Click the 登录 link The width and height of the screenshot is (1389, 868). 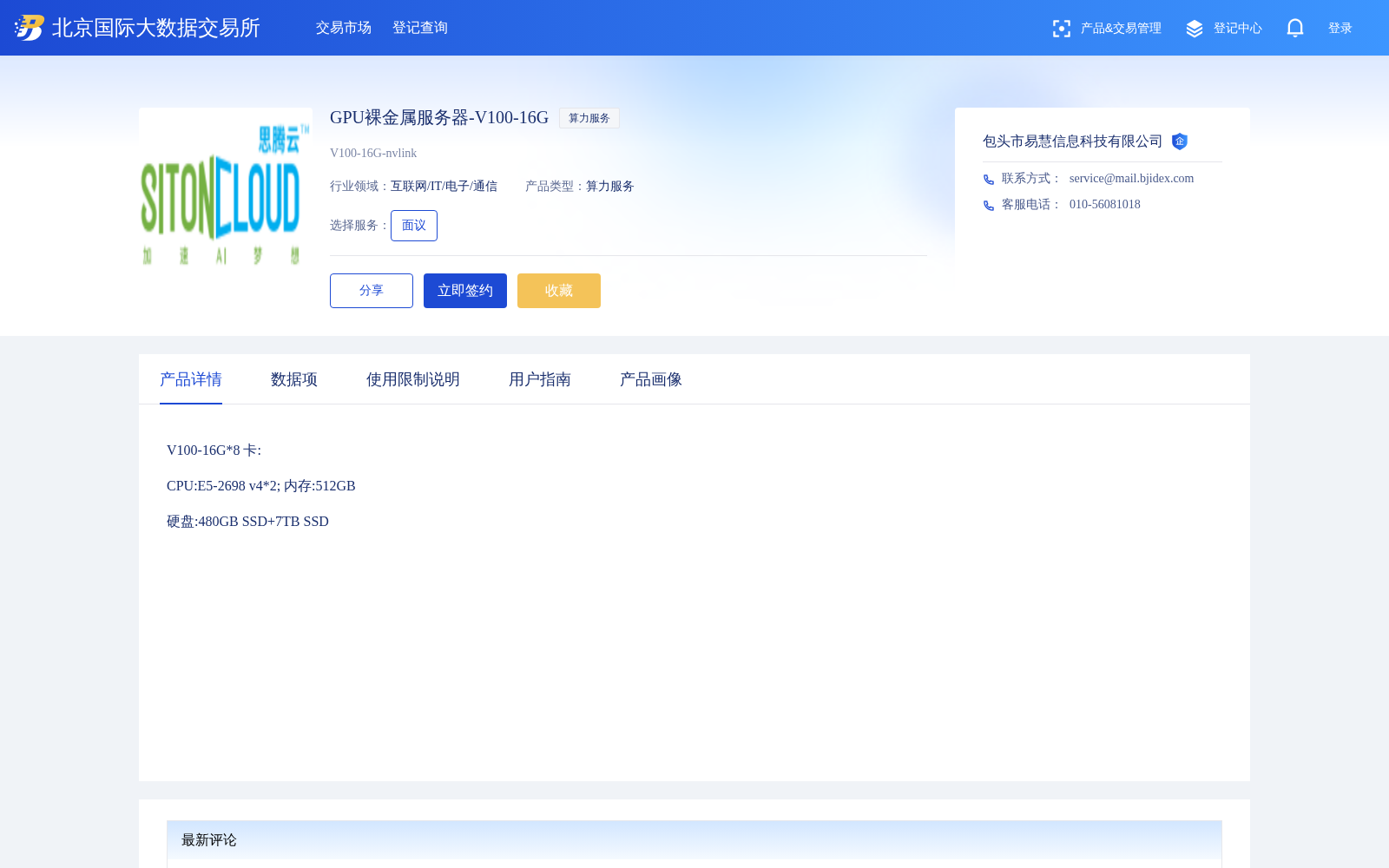click(1340, 29)
